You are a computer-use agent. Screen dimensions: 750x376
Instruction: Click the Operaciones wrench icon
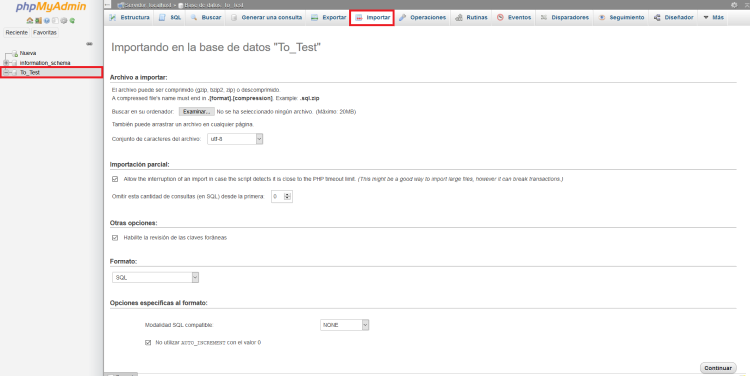point(402,17)
